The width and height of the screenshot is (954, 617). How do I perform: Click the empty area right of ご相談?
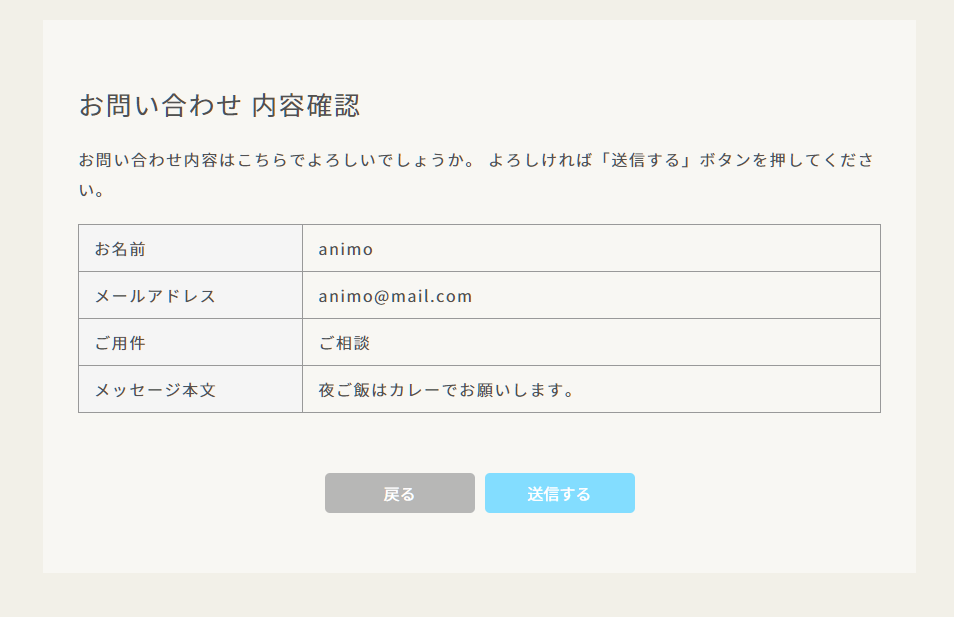coord(620,343)
